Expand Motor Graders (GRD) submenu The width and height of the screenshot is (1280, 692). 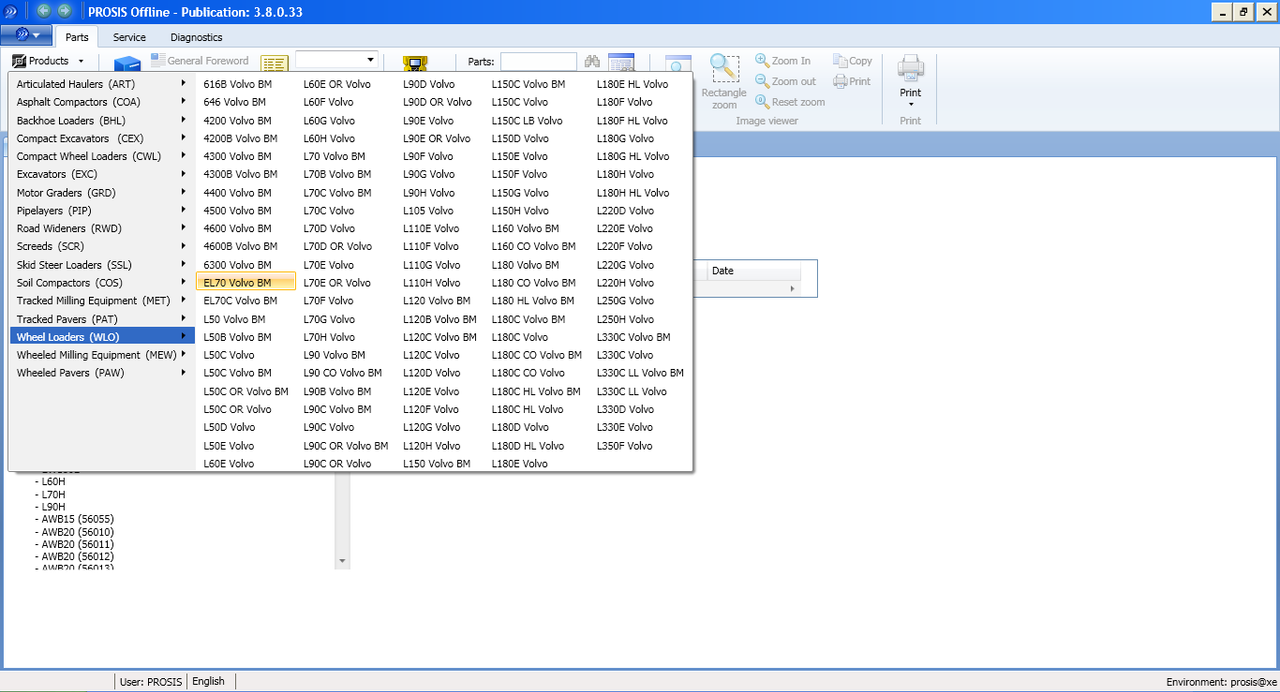click(x=184, y=192)
